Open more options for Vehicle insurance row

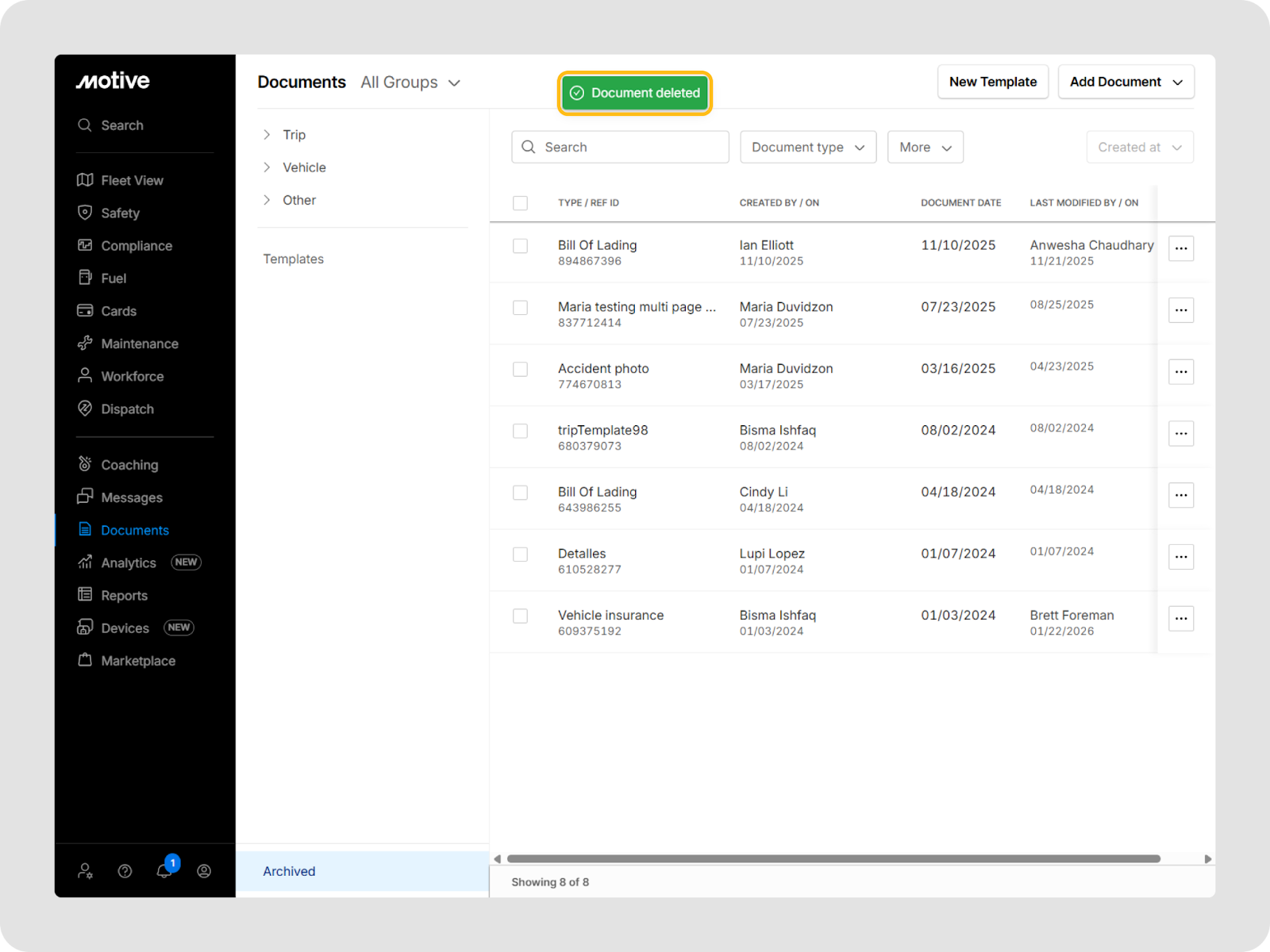[1180, 618]
